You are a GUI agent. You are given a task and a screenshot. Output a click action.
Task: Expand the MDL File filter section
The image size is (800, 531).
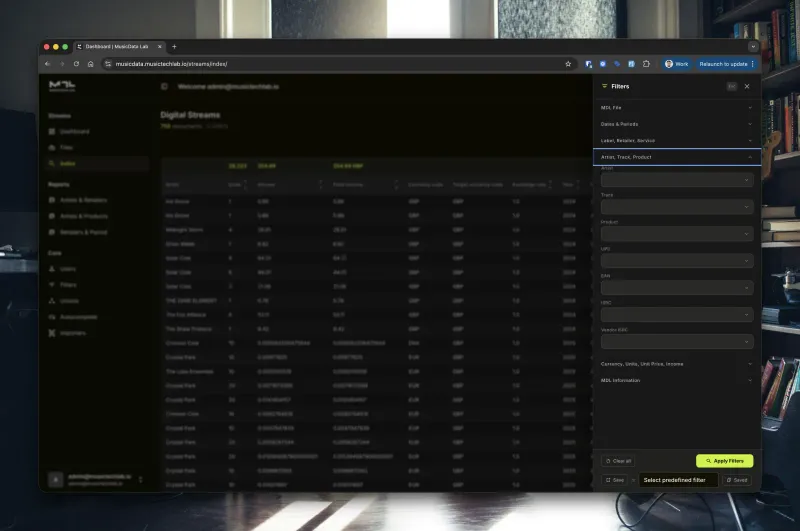pos(677,108)
